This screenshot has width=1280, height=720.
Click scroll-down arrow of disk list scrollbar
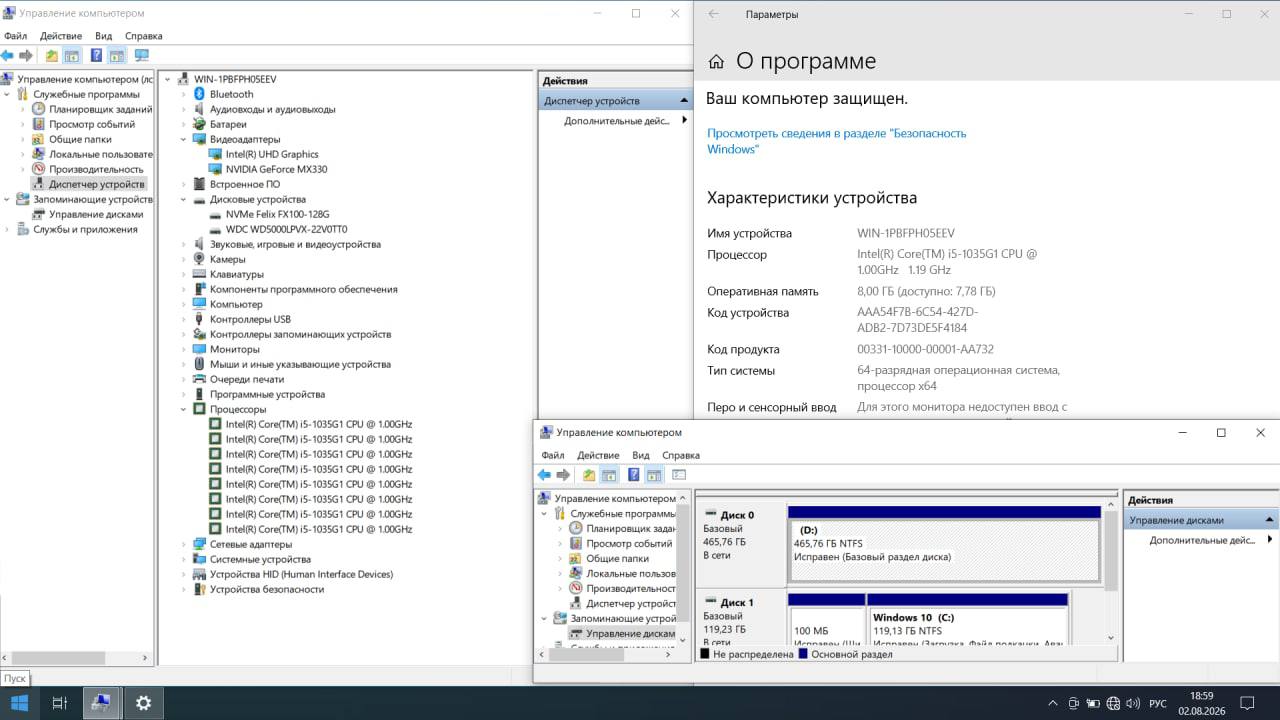tap(1110, 637)
